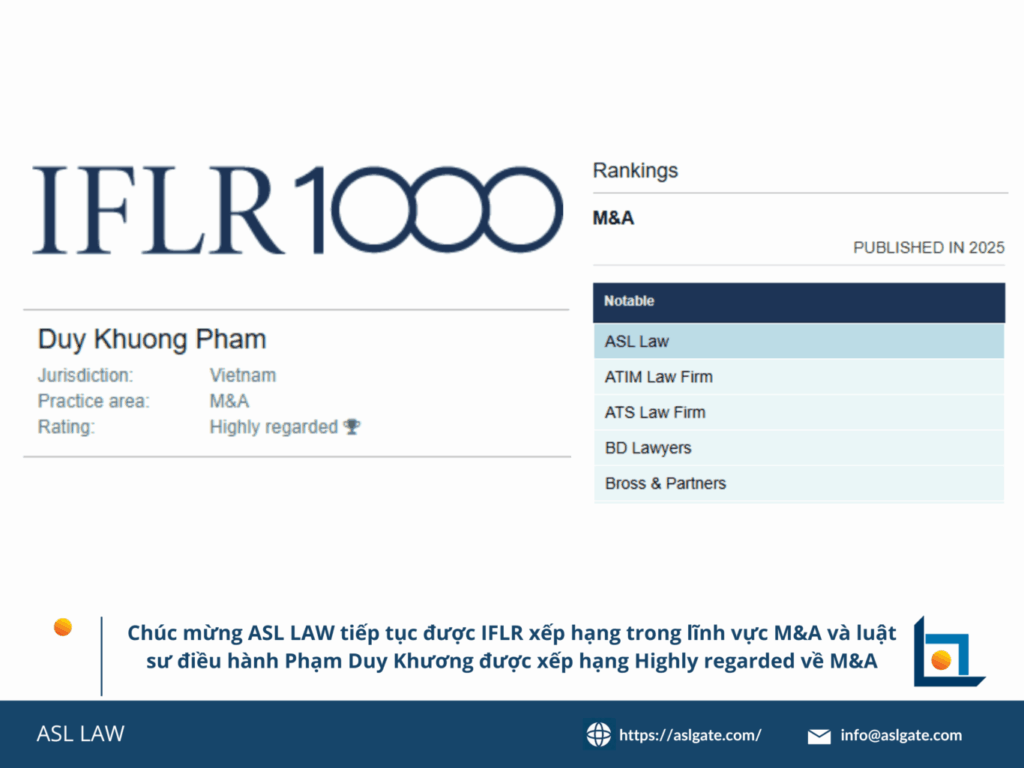Select ATIM Law Firm in the Notable list

coord(799,377)
